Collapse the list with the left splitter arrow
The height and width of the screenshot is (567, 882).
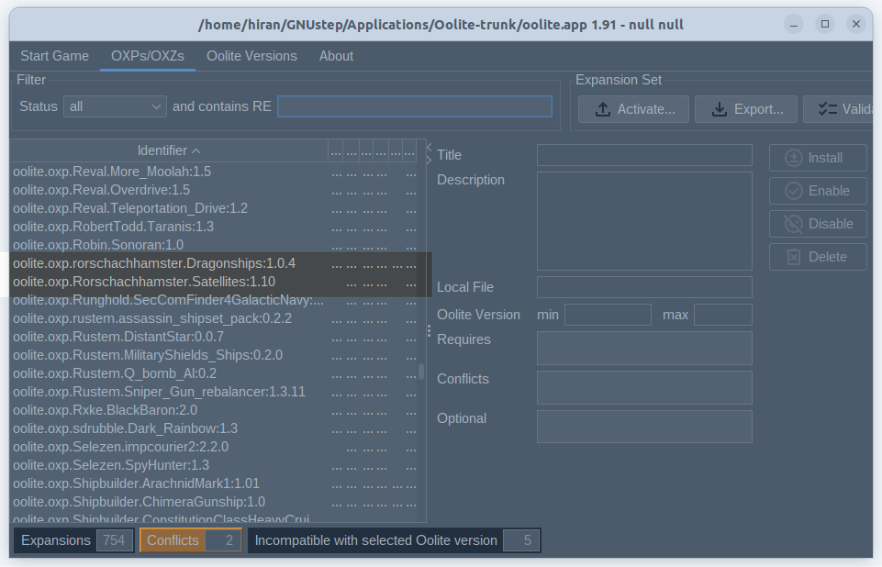(429, 147)
